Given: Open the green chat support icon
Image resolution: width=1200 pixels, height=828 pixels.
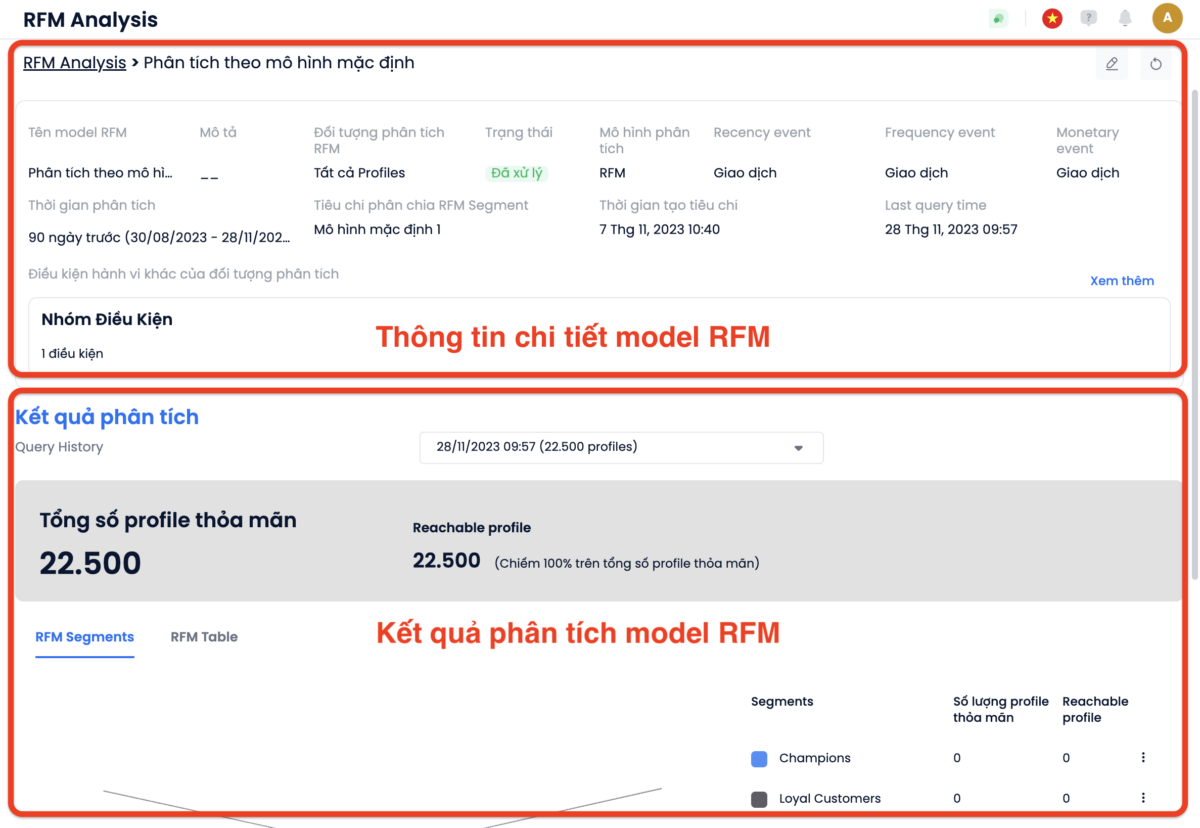Looking at the screenshot, I should 998,17.
